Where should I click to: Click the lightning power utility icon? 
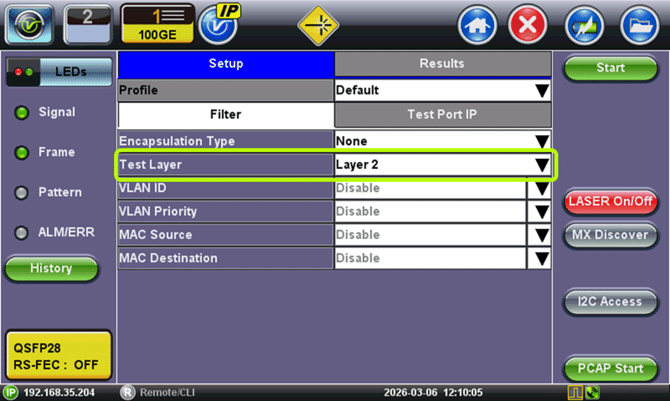[584, 24]
